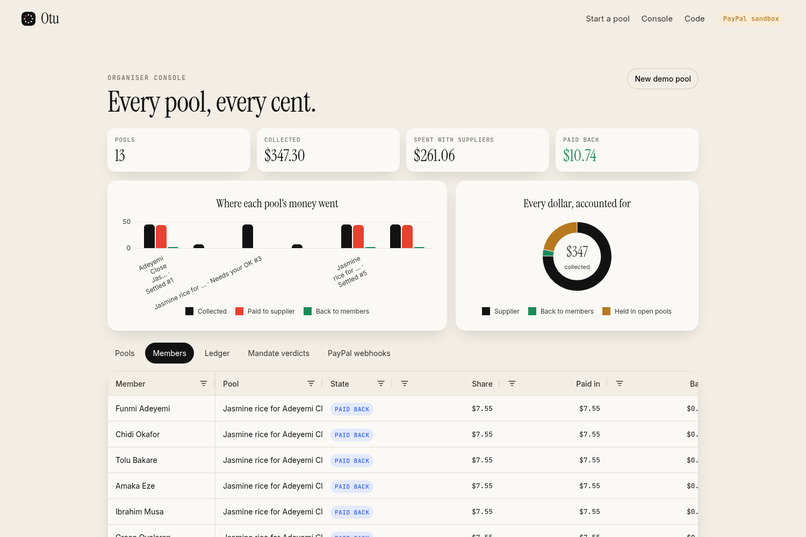Click the Otu logo icon
Screen dimensions: 806x537
28,19
